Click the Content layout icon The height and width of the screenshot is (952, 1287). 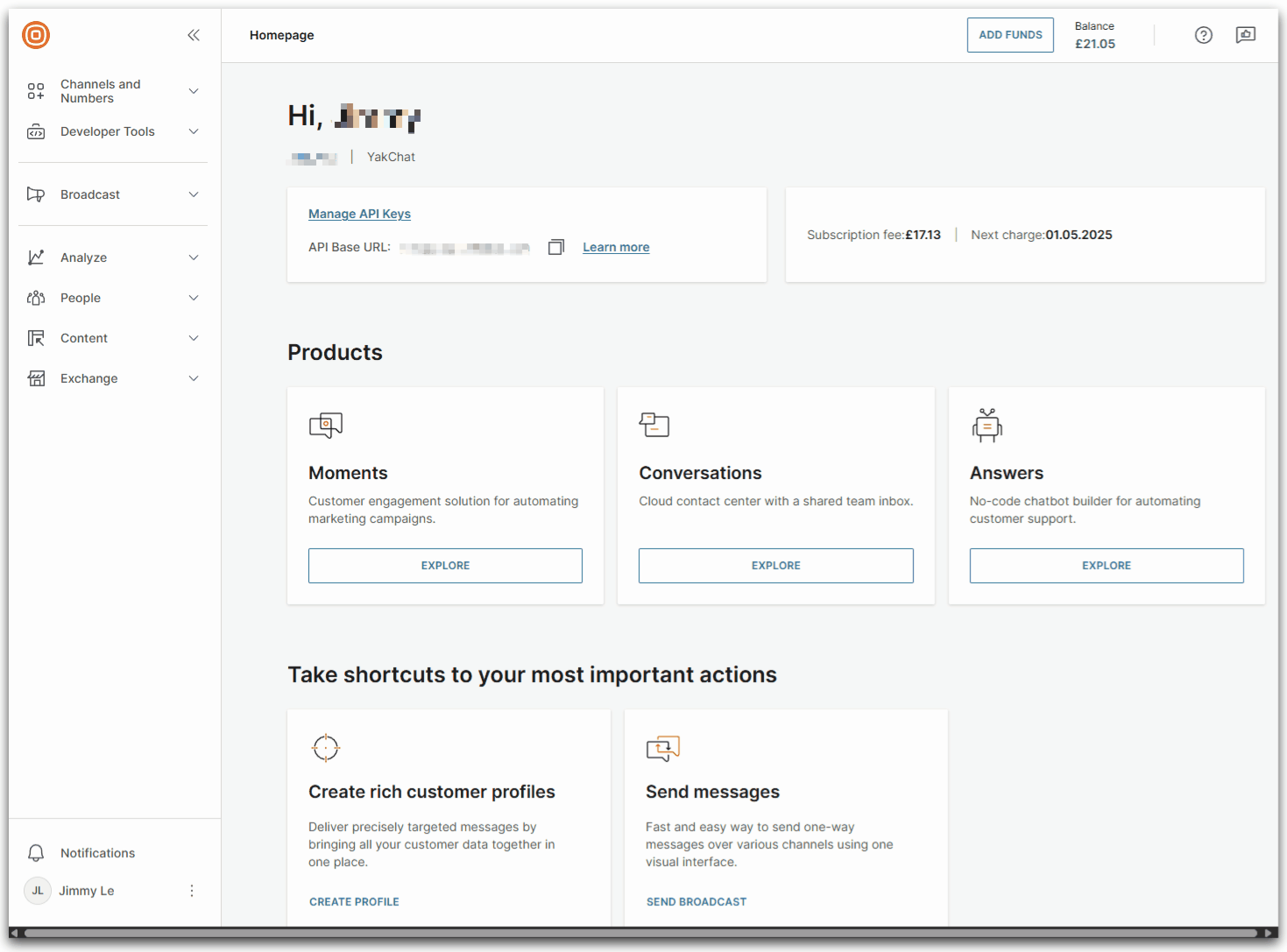(36, 338)
